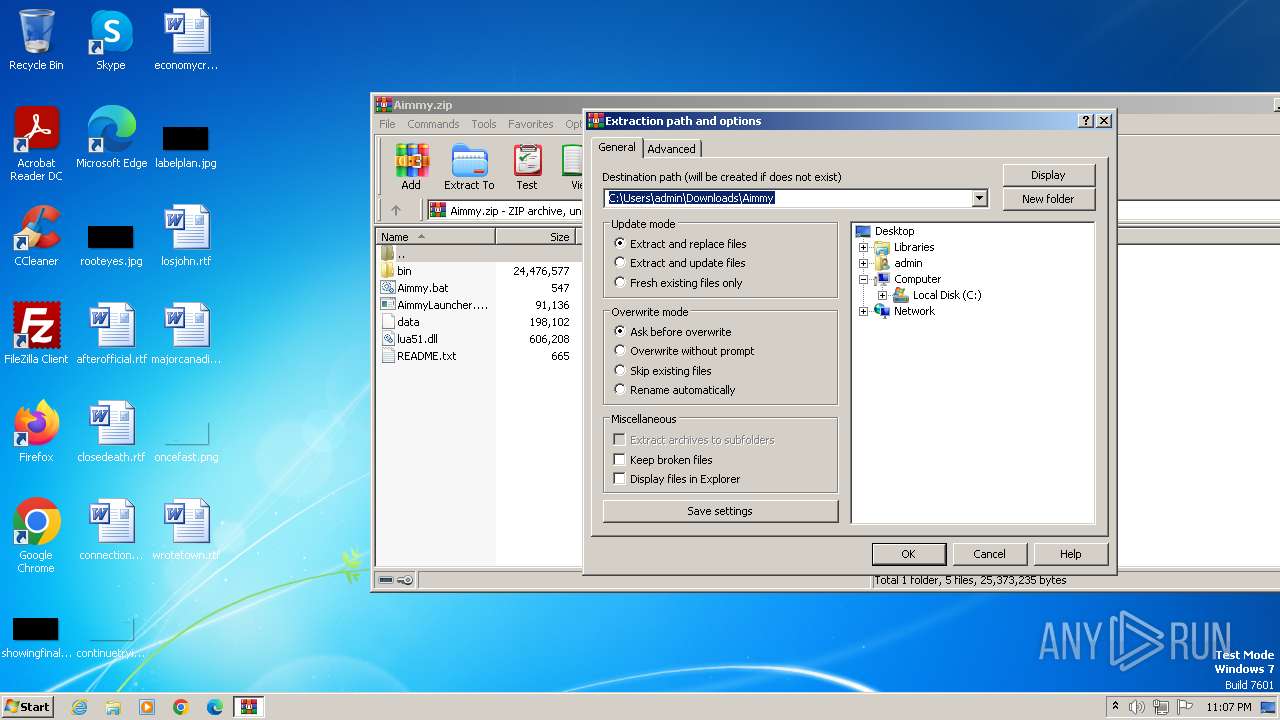Enable Display files in Explorer checkbox
Viewport: 1280px width, 720px height.
[620, 479]
